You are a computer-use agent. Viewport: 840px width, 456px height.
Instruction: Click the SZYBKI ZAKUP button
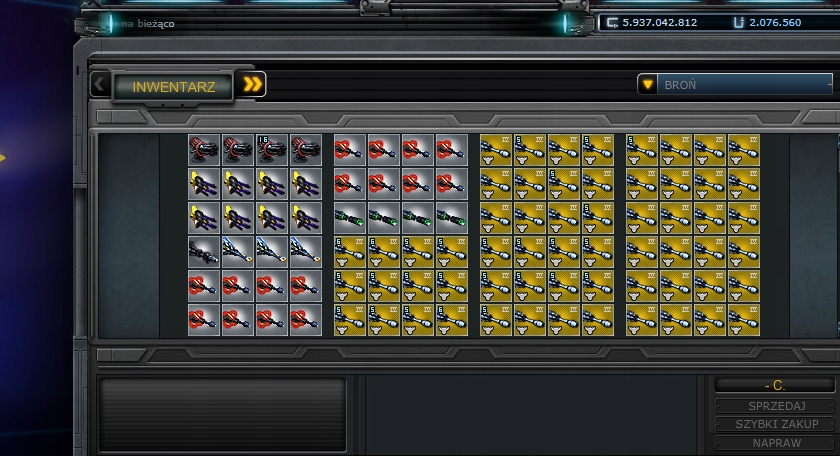pyautogui.click(x=776, y=424)
